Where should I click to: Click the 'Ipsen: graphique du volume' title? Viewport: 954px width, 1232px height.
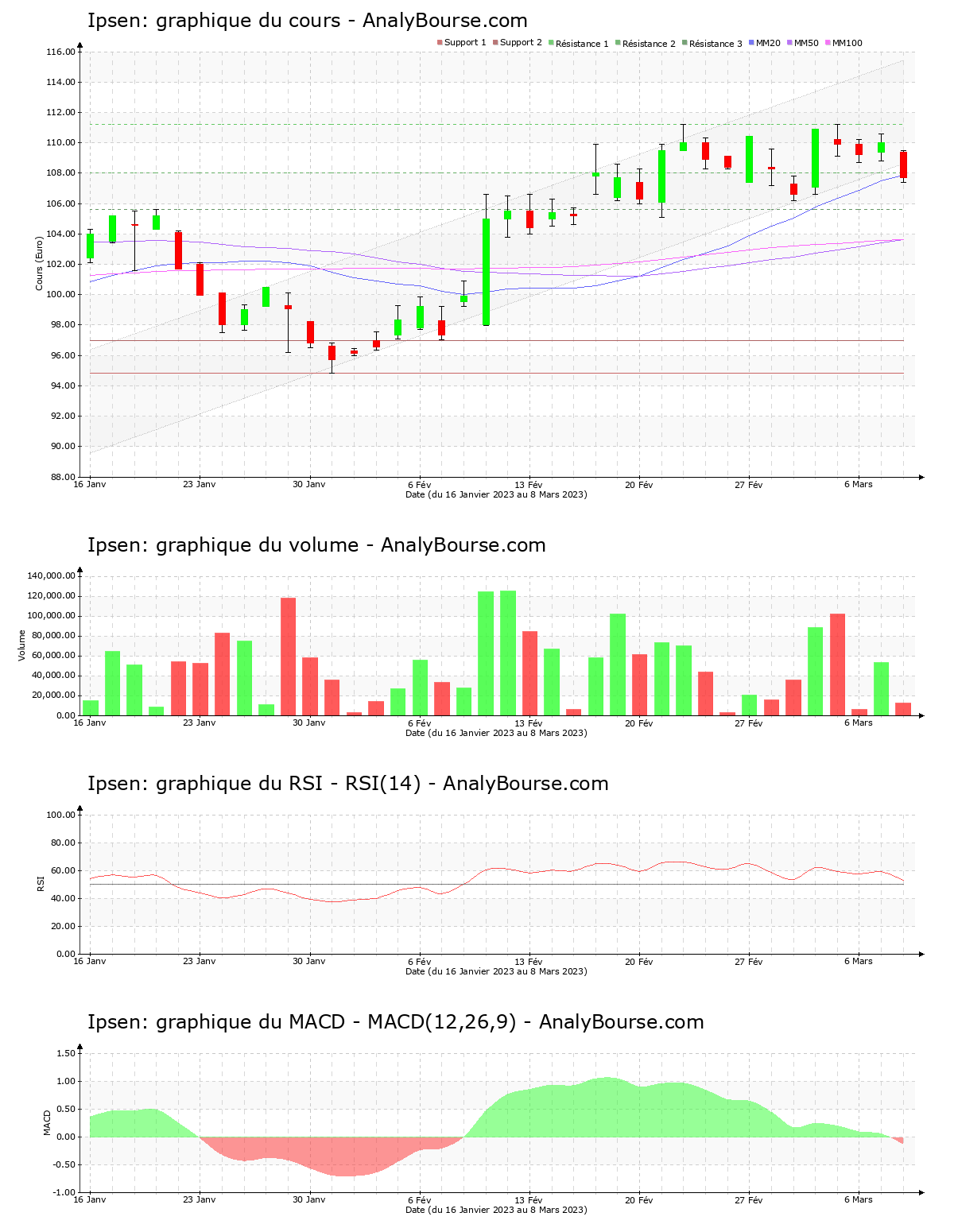pos(223,545)
